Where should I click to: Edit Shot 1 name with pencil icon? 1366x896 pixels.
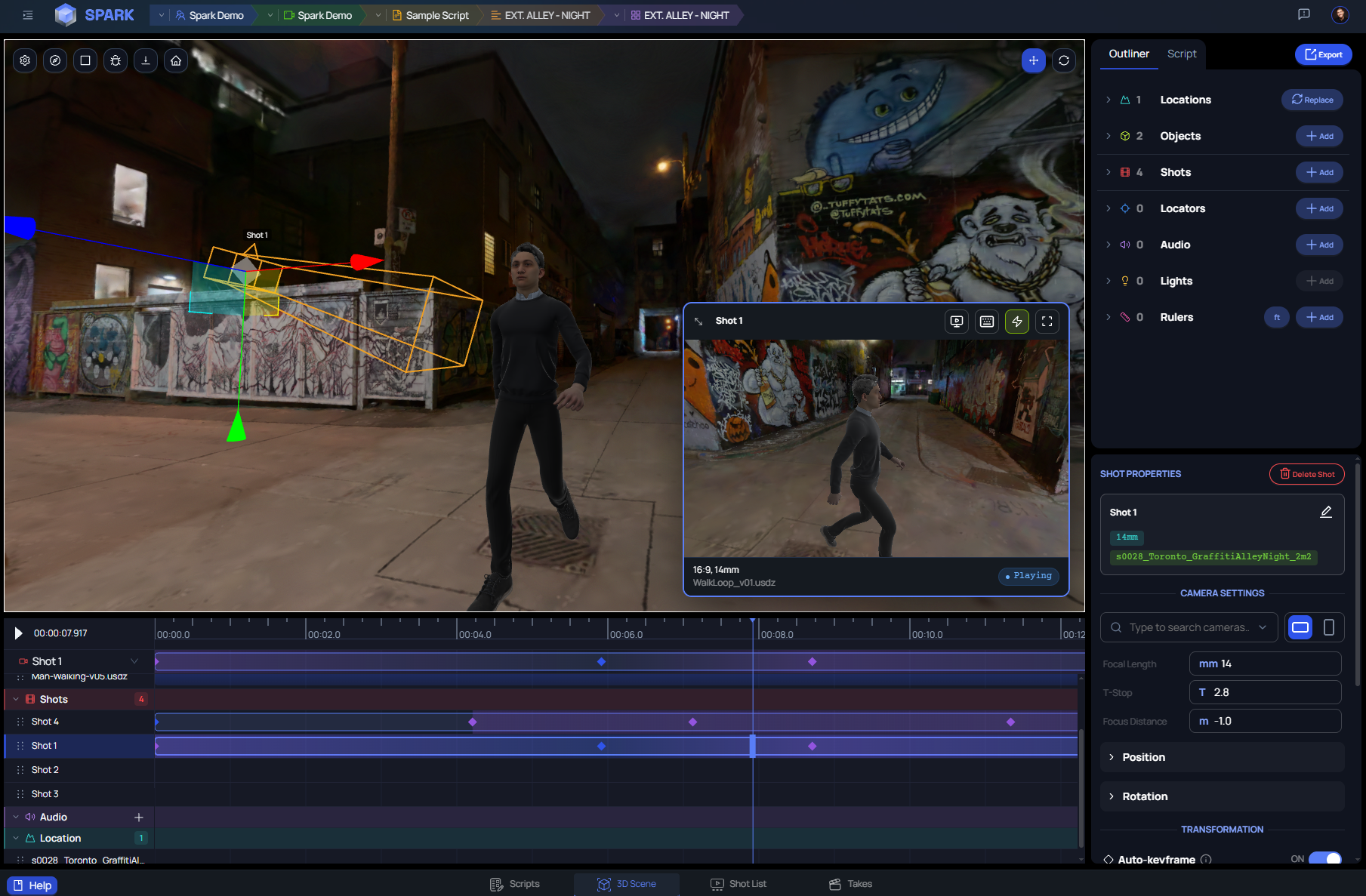pos(1326,512)
